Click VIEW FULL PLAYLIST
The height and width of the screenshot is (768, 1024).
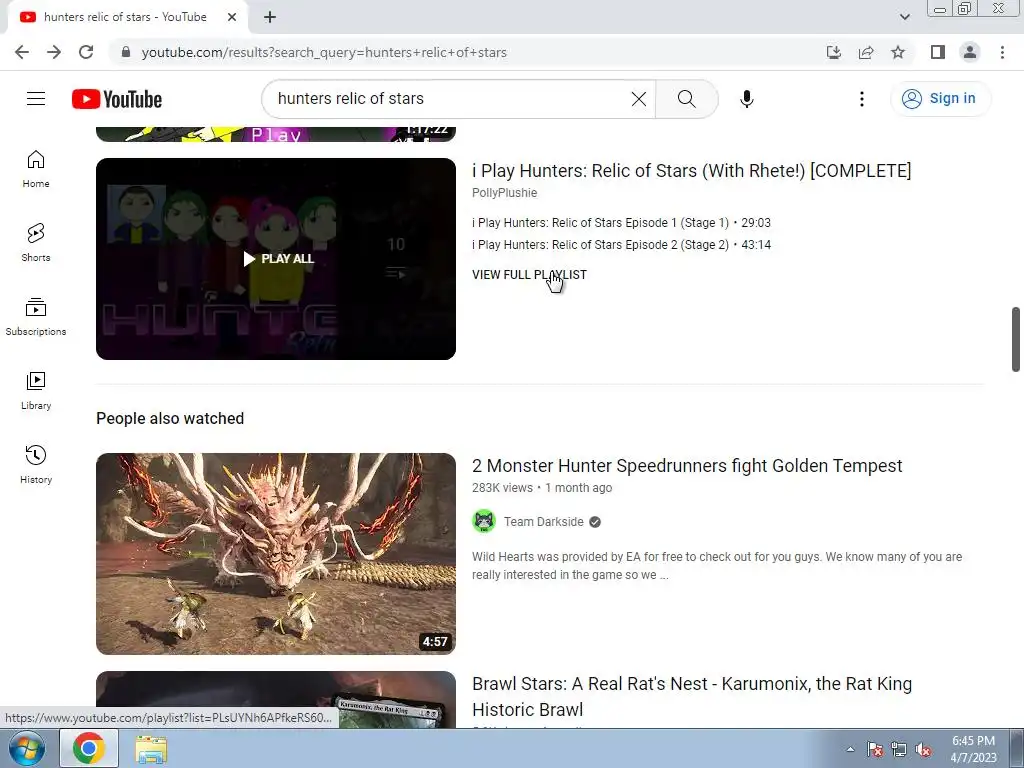tap(530, 275)
